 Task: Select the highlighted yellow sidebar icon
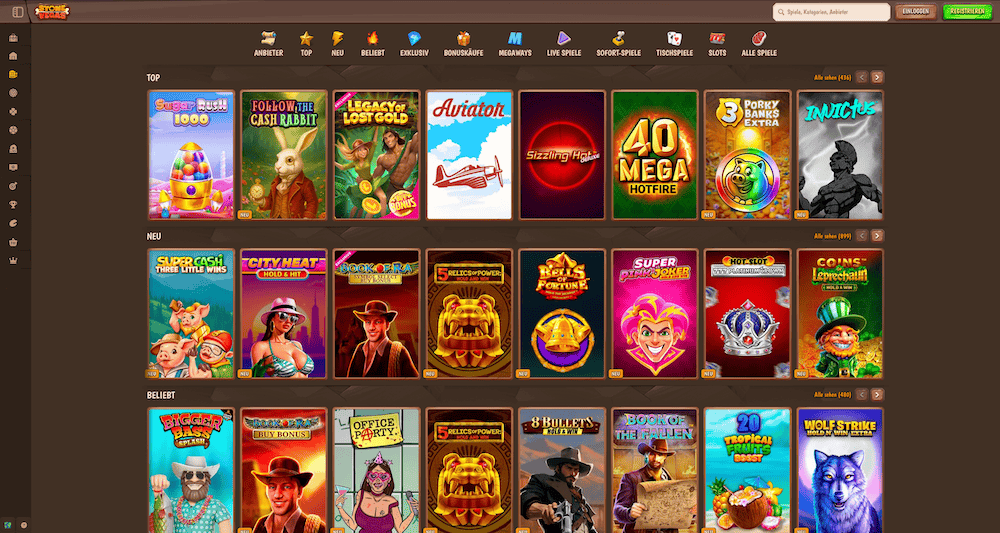click(13, 75)
